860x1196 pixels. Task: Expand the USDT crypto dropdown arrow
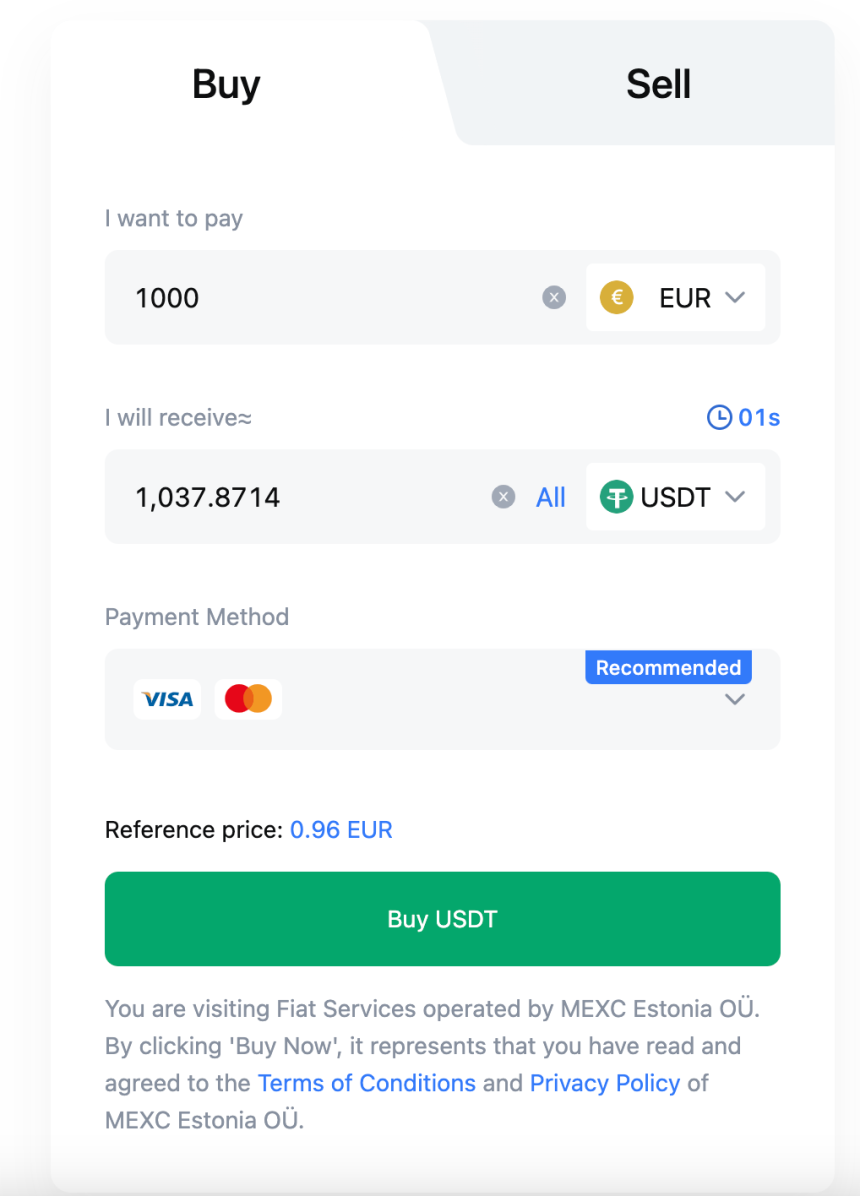pos(735,496)
